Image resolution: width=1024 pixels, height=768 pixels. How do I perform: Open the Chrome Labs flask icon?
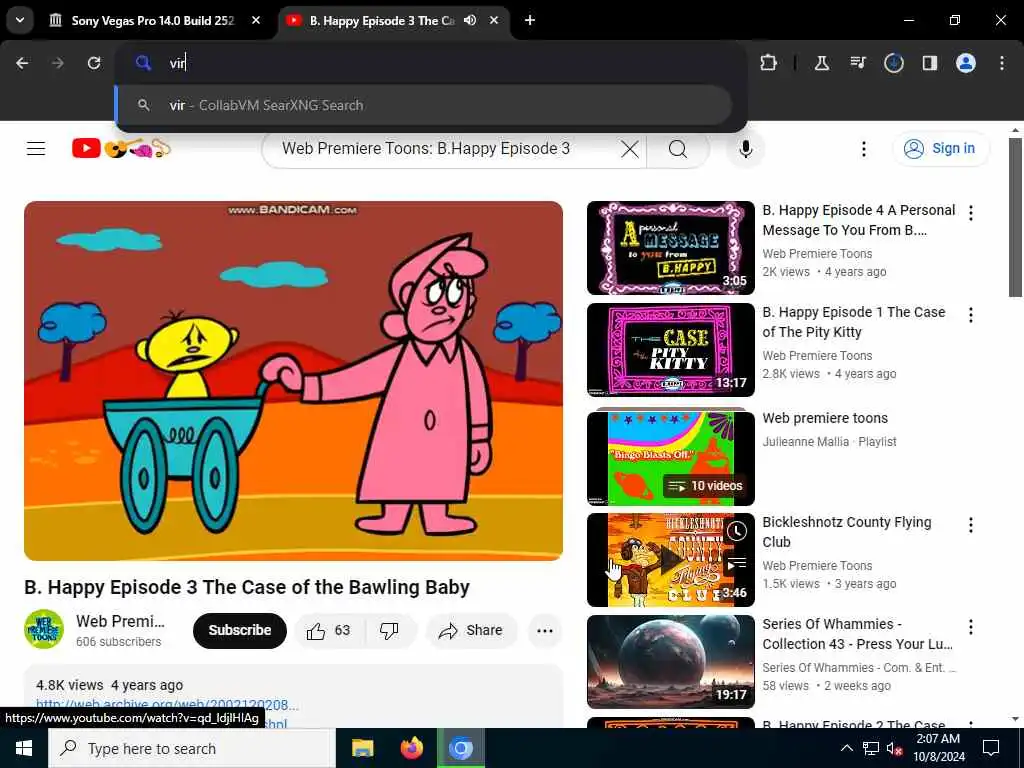pos(822,63)
